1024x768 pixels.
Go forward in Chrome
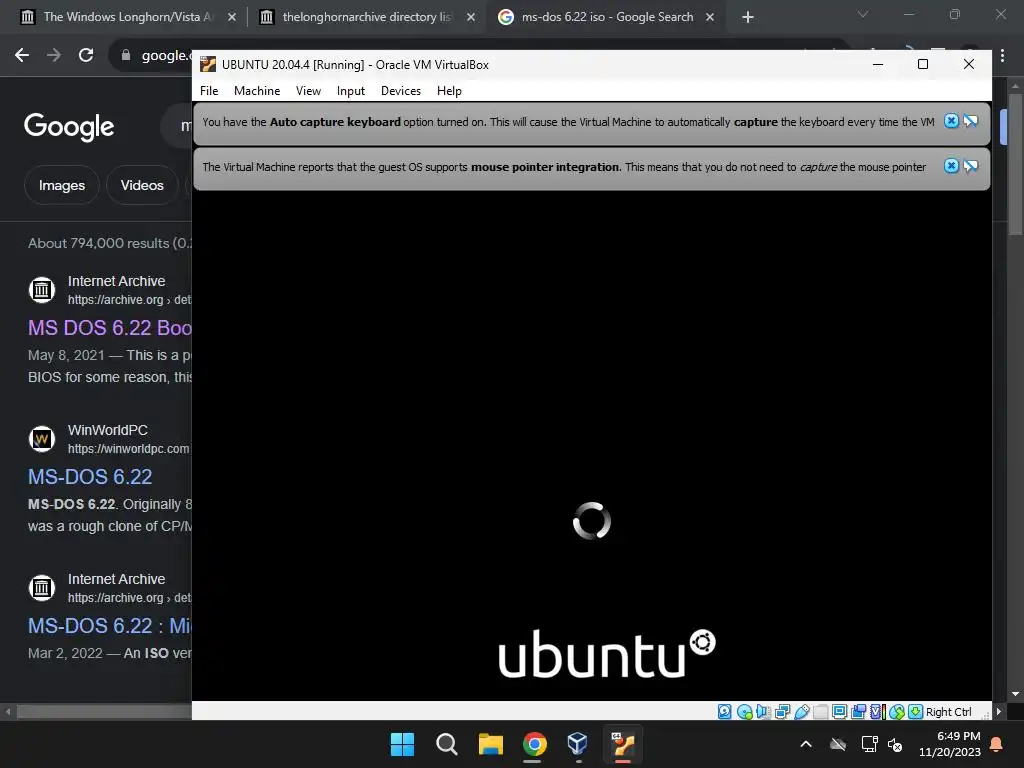point(54,55)
